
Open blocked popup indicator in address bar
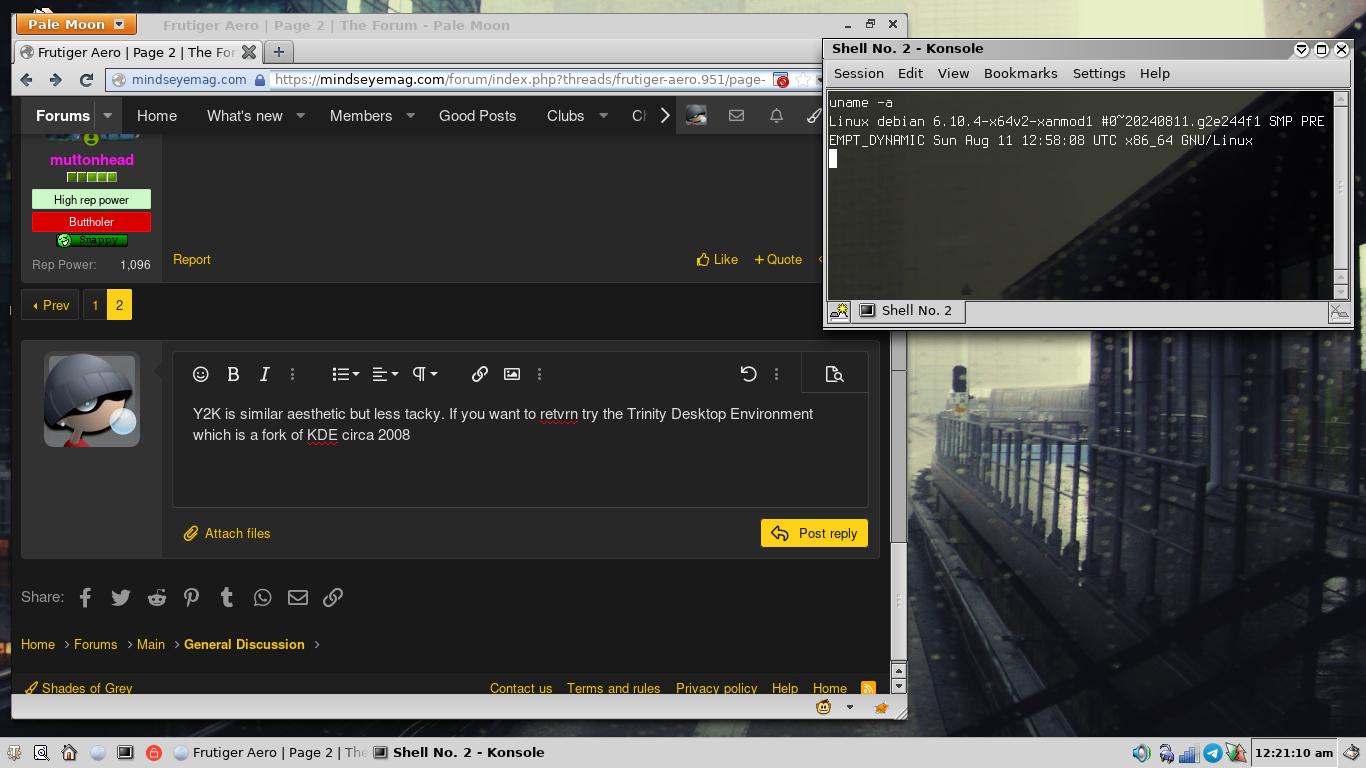coord(782,80)
